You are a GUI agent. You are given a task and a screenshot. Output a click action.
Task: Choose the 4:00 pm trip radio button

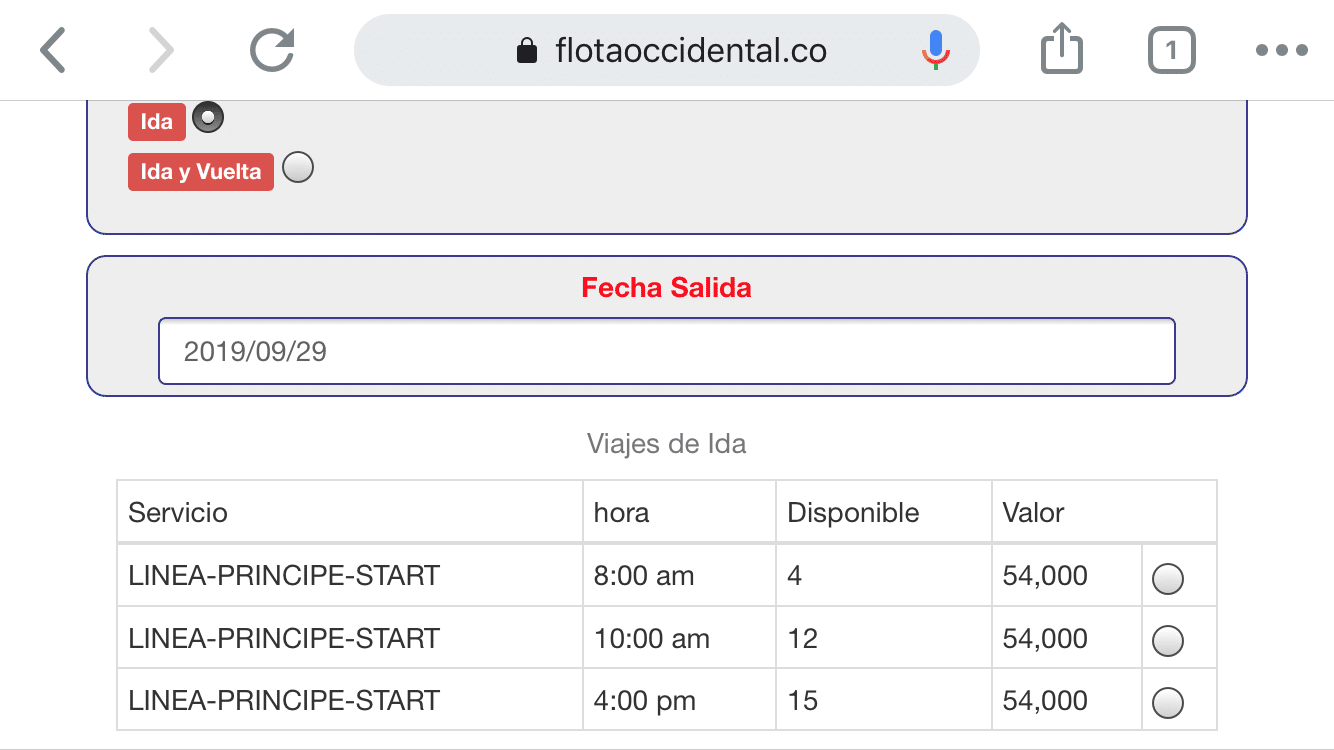(1168, 703)
